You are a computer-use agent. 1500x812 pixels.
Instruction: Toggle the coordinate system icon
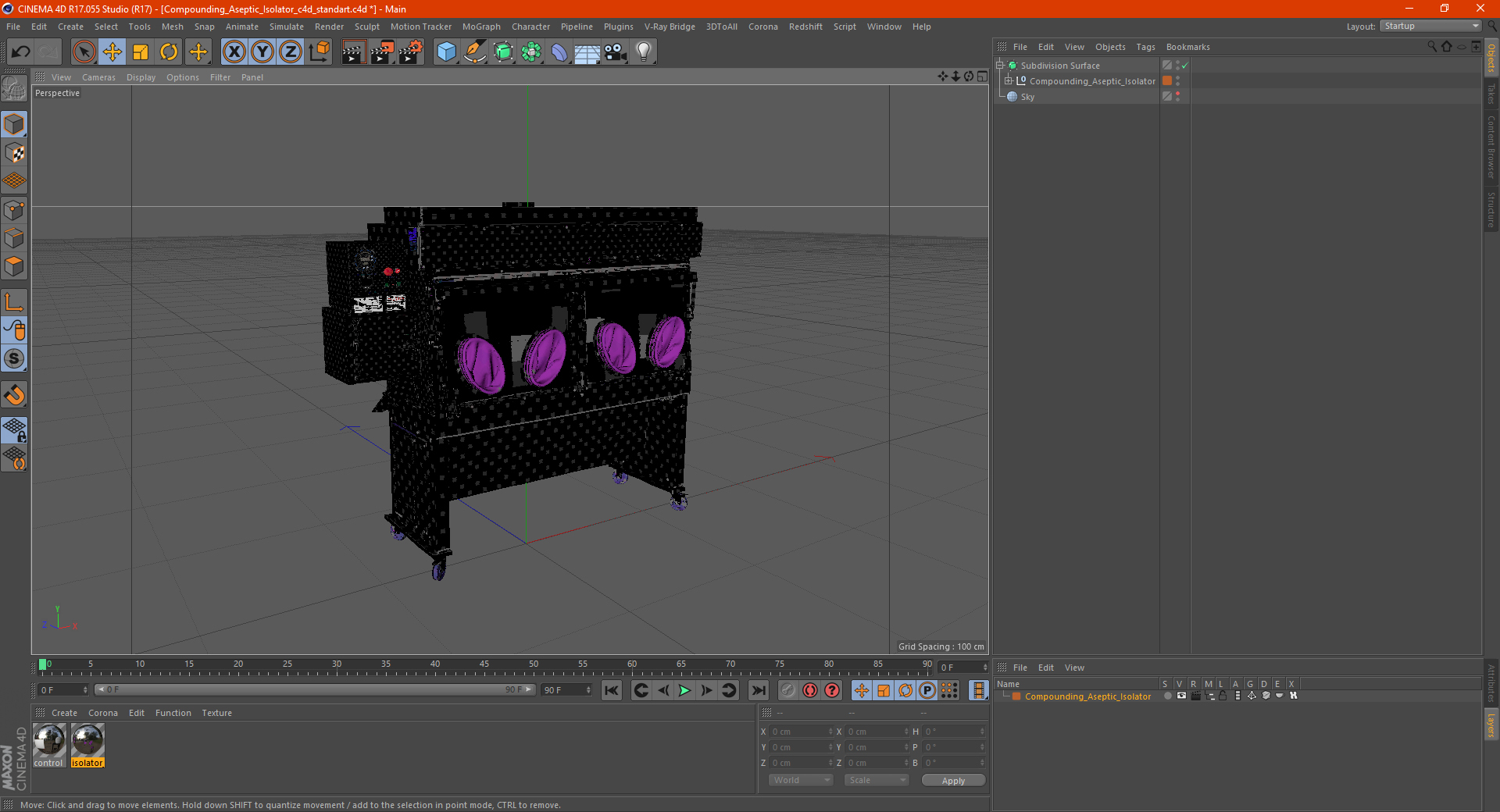coord(320,52)
